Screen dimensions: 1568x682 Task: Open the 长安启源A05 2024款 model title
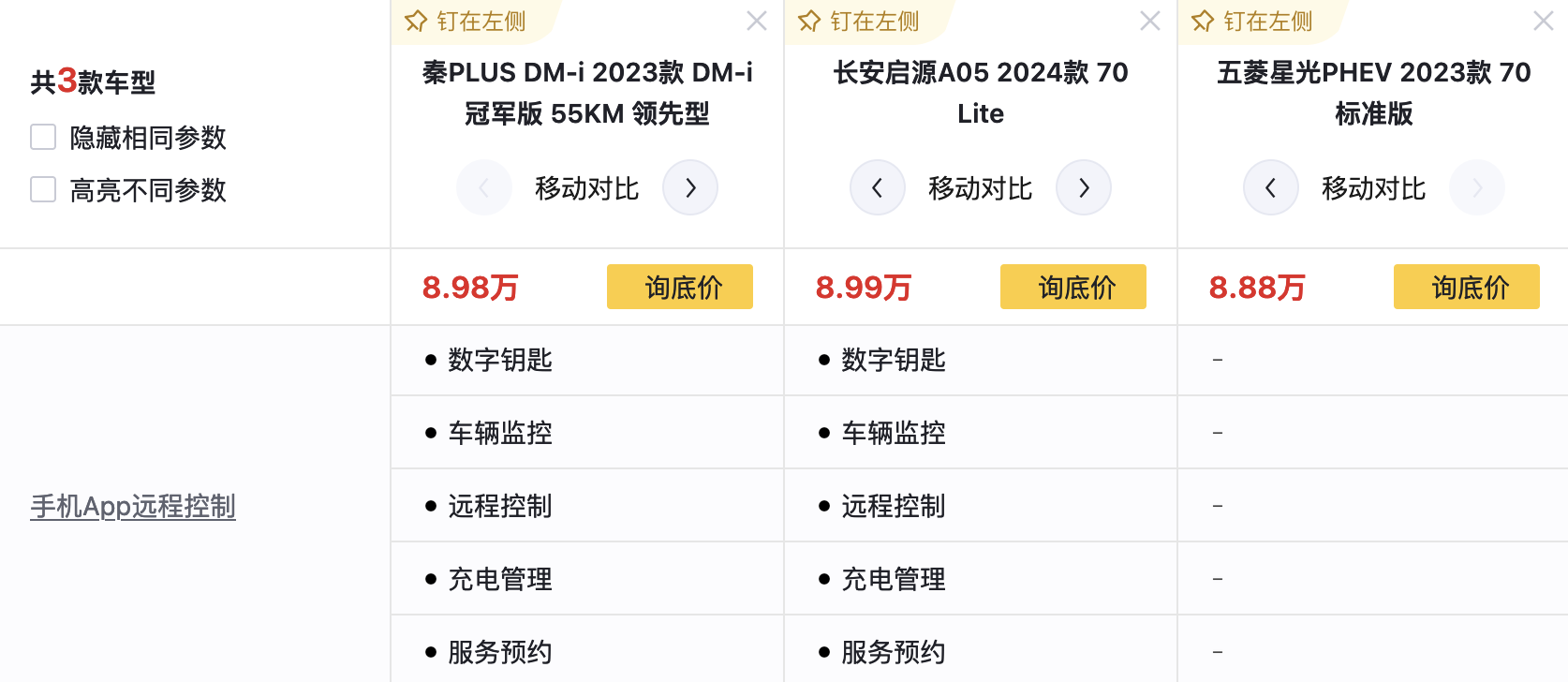click(x=981, y=92)
